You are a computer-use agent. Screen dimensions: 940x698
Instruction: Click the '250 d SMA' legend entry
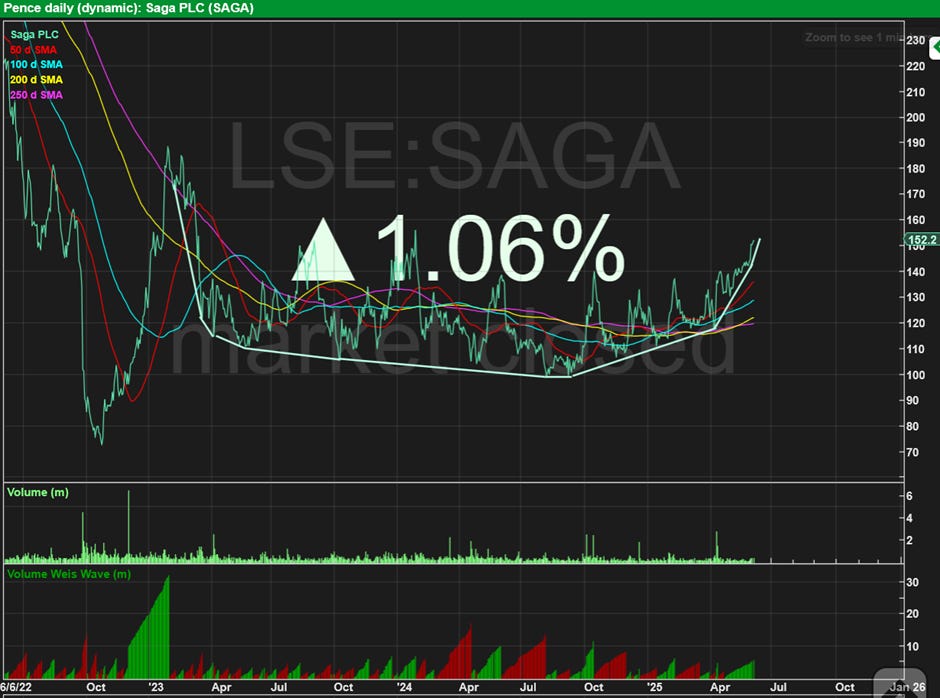tap(36, 95)
